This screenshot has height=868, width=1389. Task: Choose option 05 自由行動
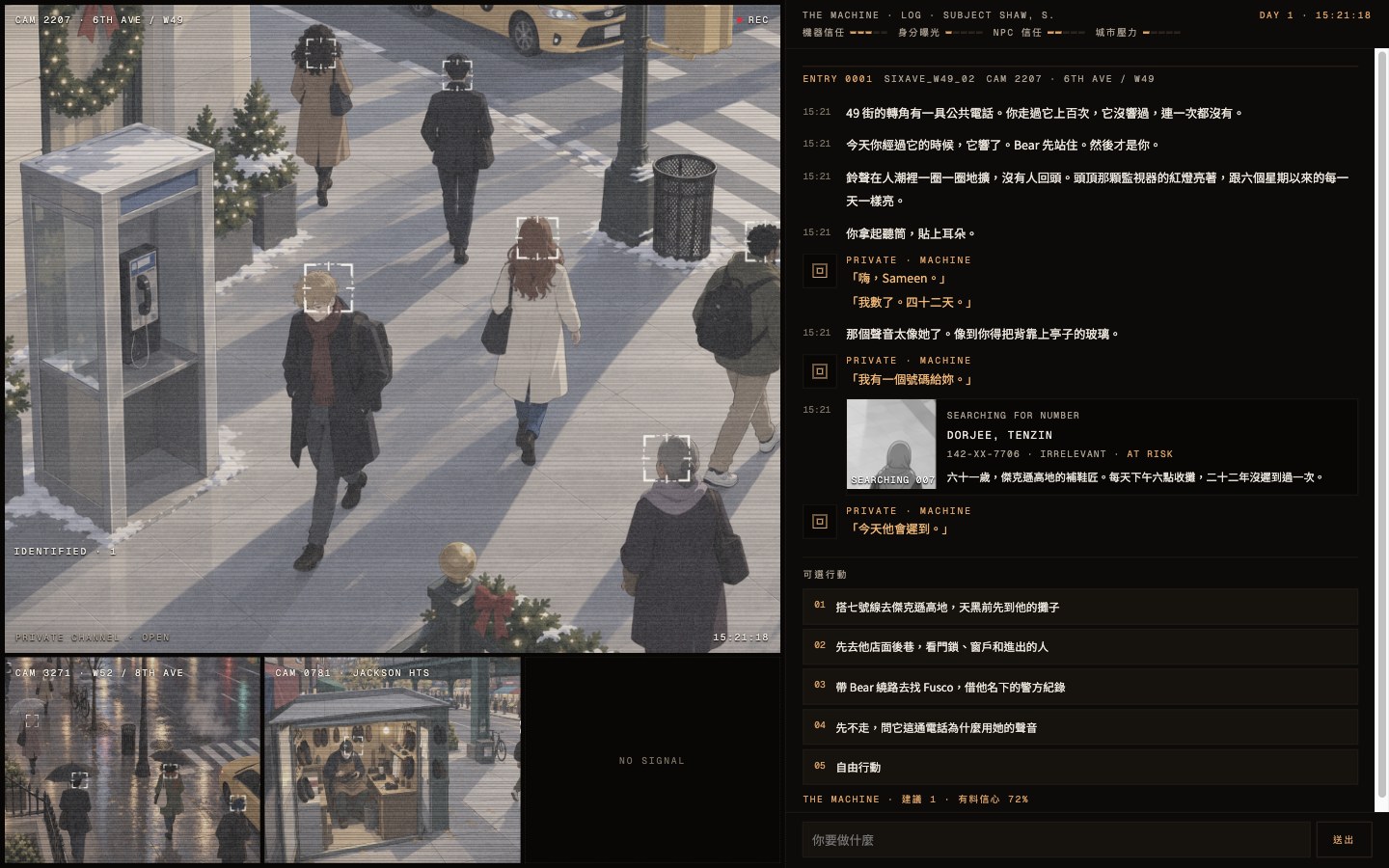1080,767
